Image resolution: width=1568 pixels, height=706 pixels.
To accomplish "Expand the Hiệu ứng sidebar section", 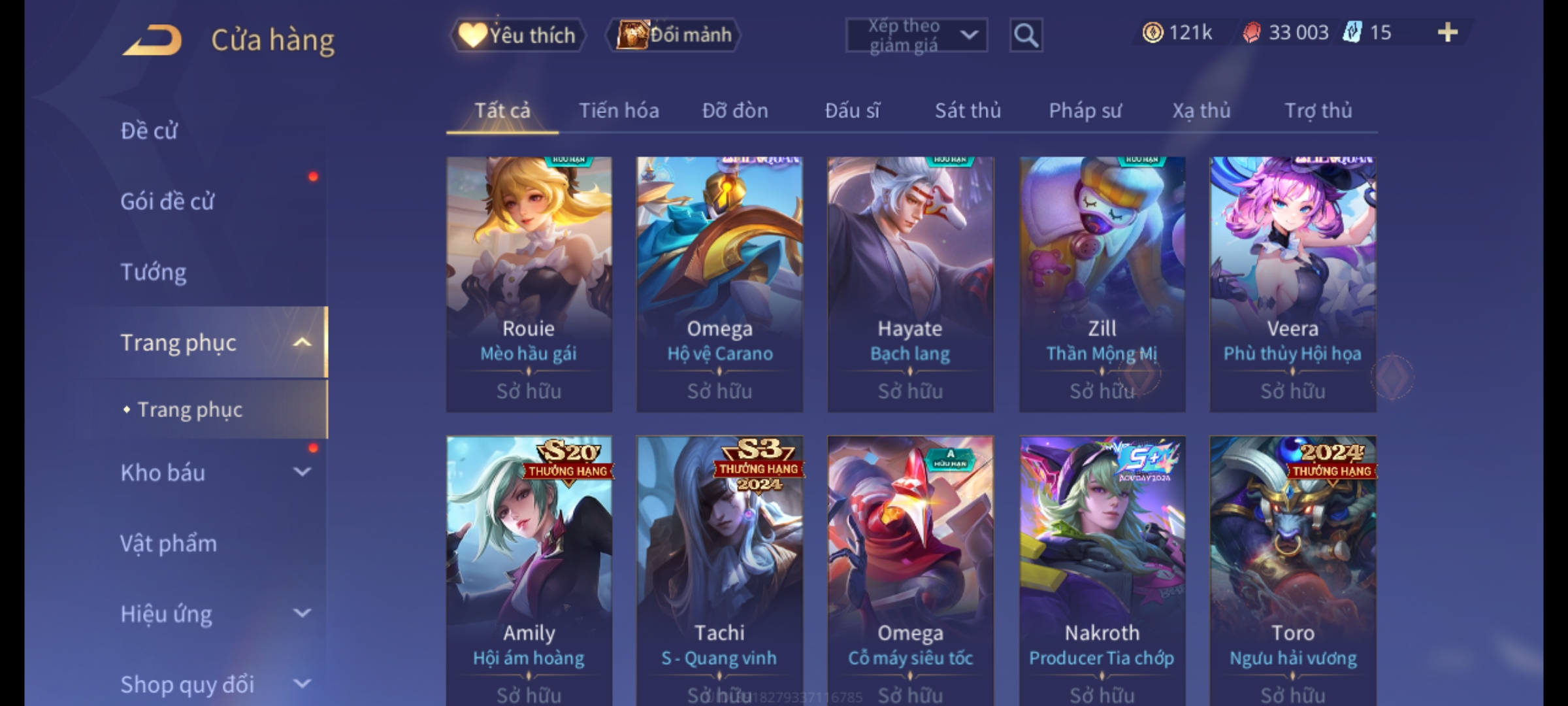I will [x=302, y=613].
